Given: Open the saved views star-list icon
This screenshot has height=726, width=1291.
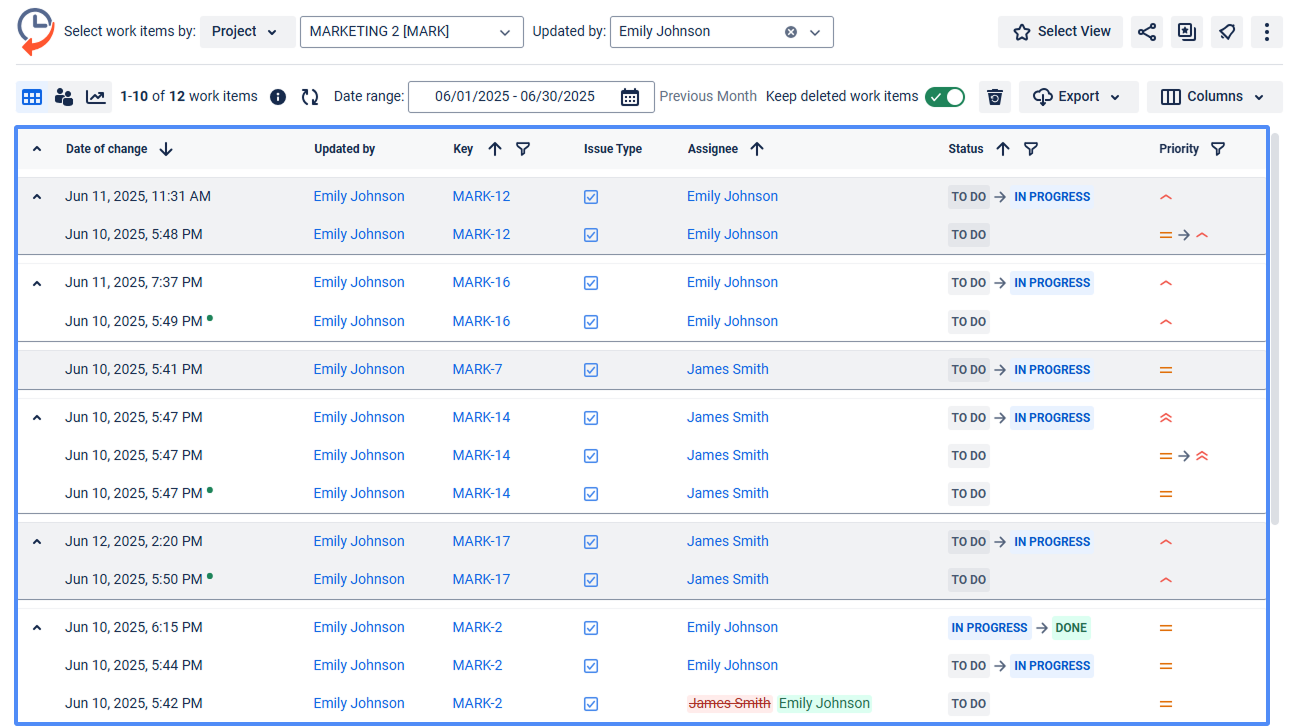Looking at the screenshot, I should point(1187,32).
